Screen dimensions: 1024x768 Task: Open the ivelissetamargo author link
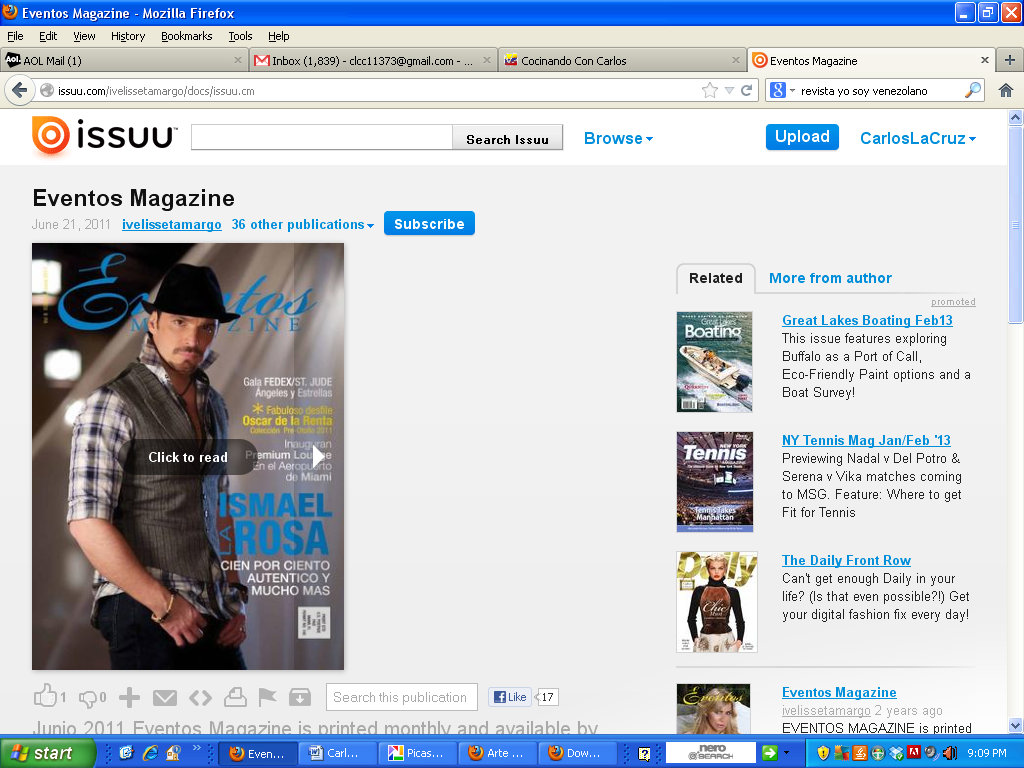(172, 225)
